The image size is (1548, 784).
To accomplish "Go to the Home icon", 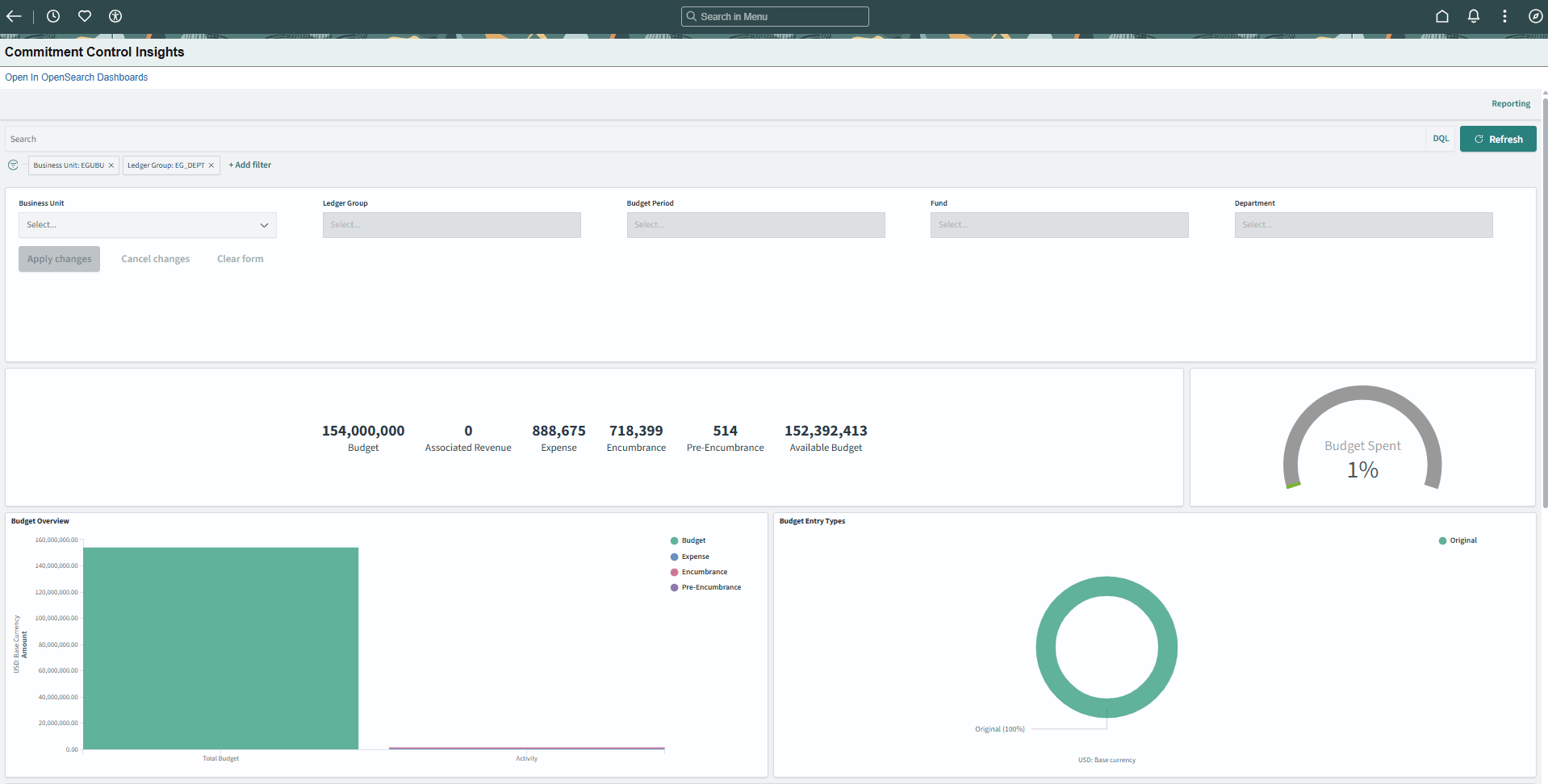I will 1441,16.
